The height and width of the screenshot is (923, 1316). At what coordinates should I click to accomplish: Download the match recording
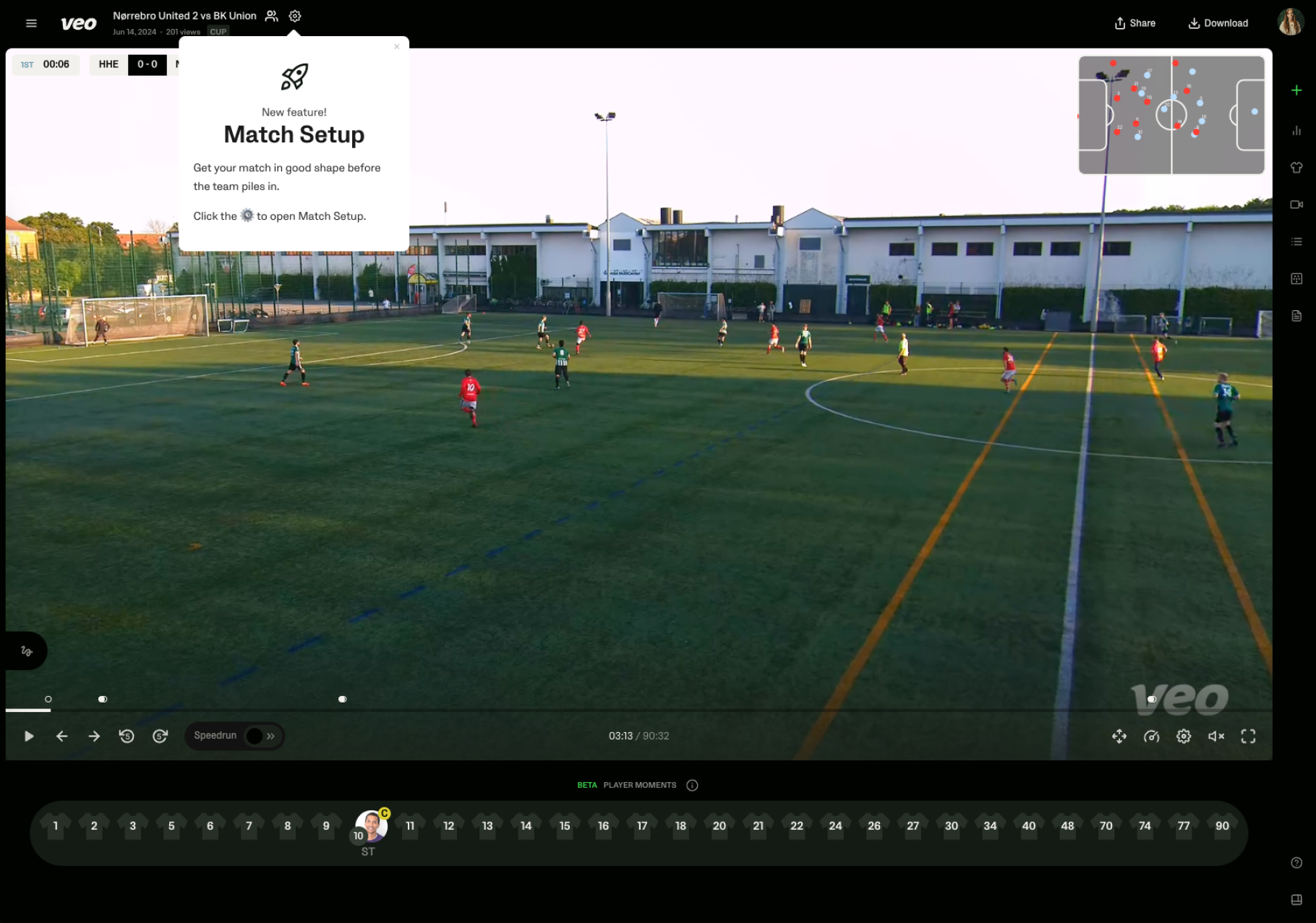pyautogui.click(x=1218, y=23)
